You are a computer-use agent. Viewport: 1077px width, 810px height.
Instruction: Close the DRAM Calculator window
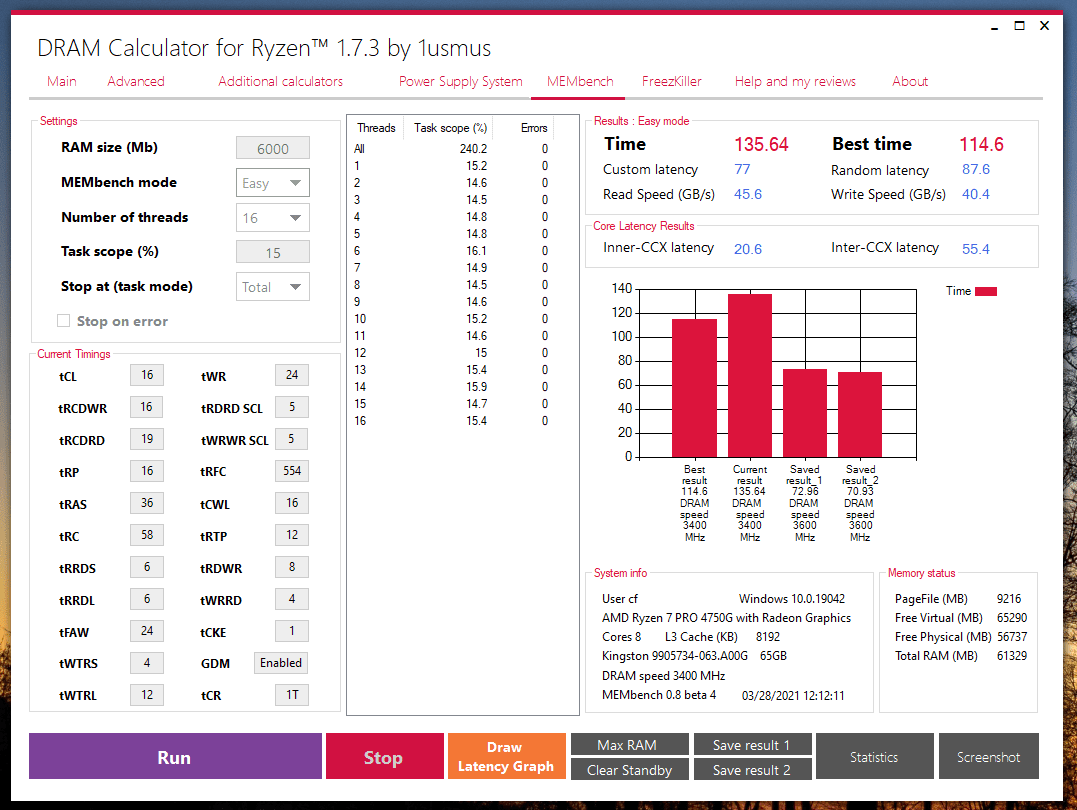pyautogui.click(x=1045, y=26)
